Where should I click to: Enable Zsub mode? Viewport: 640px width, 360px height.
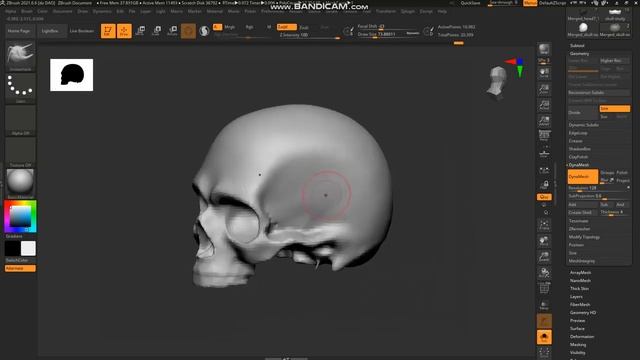pos(304,27)
